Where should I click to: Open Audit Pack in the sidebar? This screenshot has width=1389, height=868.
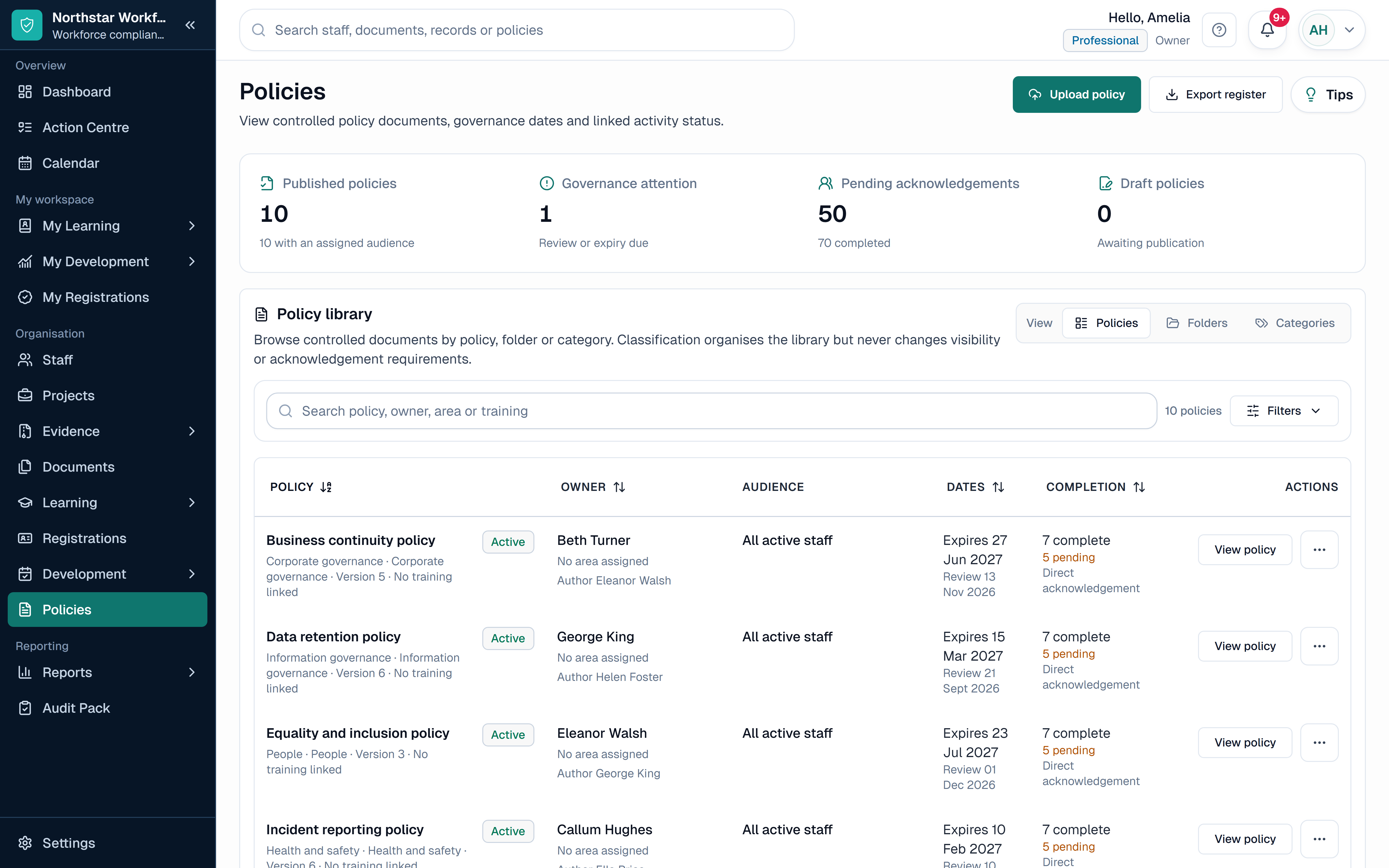tap(107, 708)
